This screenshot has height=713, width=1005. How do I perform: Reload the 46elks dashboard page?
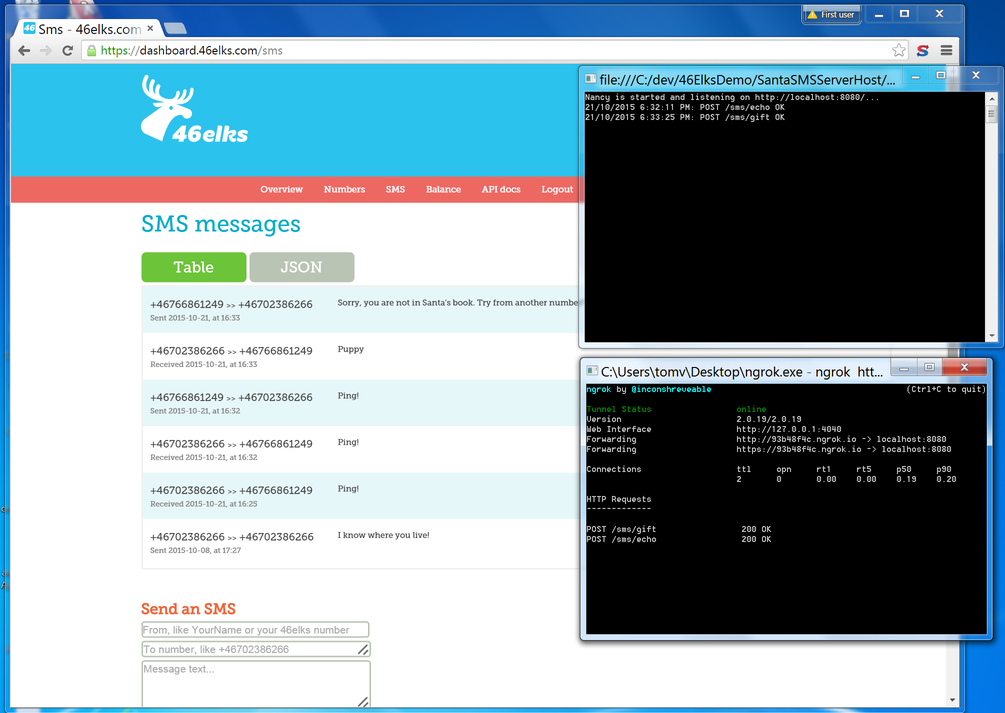click(67, 51)
